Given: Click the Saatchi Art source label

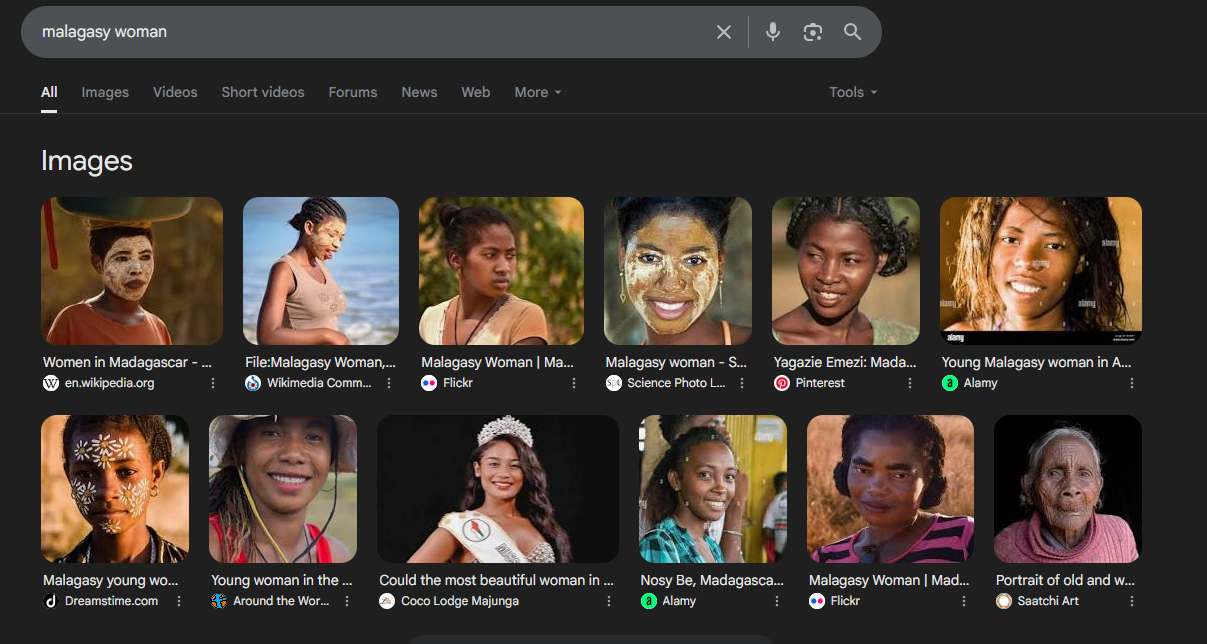Looking at the screenshot, I should pyautogui.click(x=1048, y=601).
